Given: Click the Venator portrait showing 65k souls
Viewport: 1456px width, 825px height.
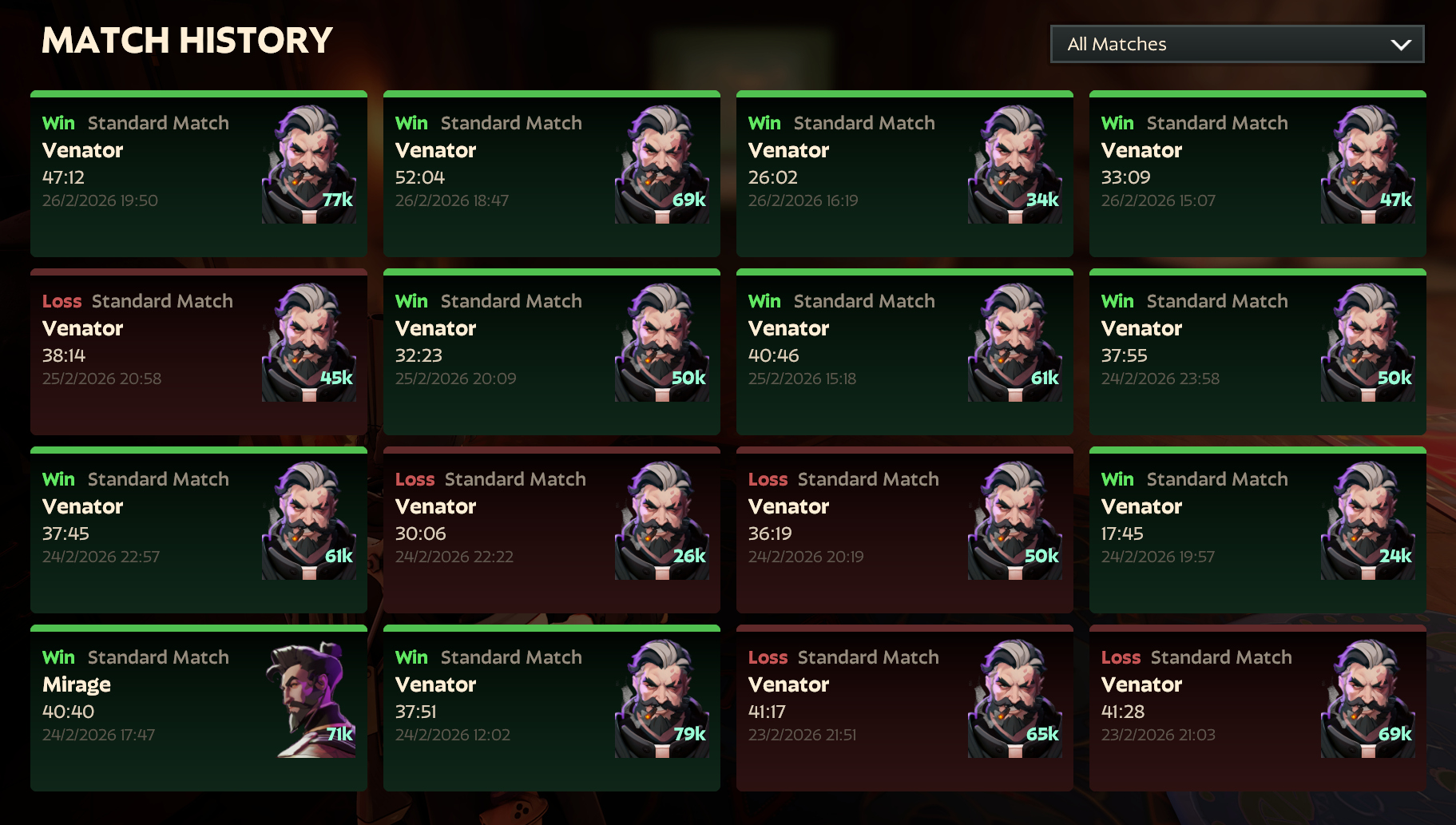Looking at the screenshot, I should 1015,699.
